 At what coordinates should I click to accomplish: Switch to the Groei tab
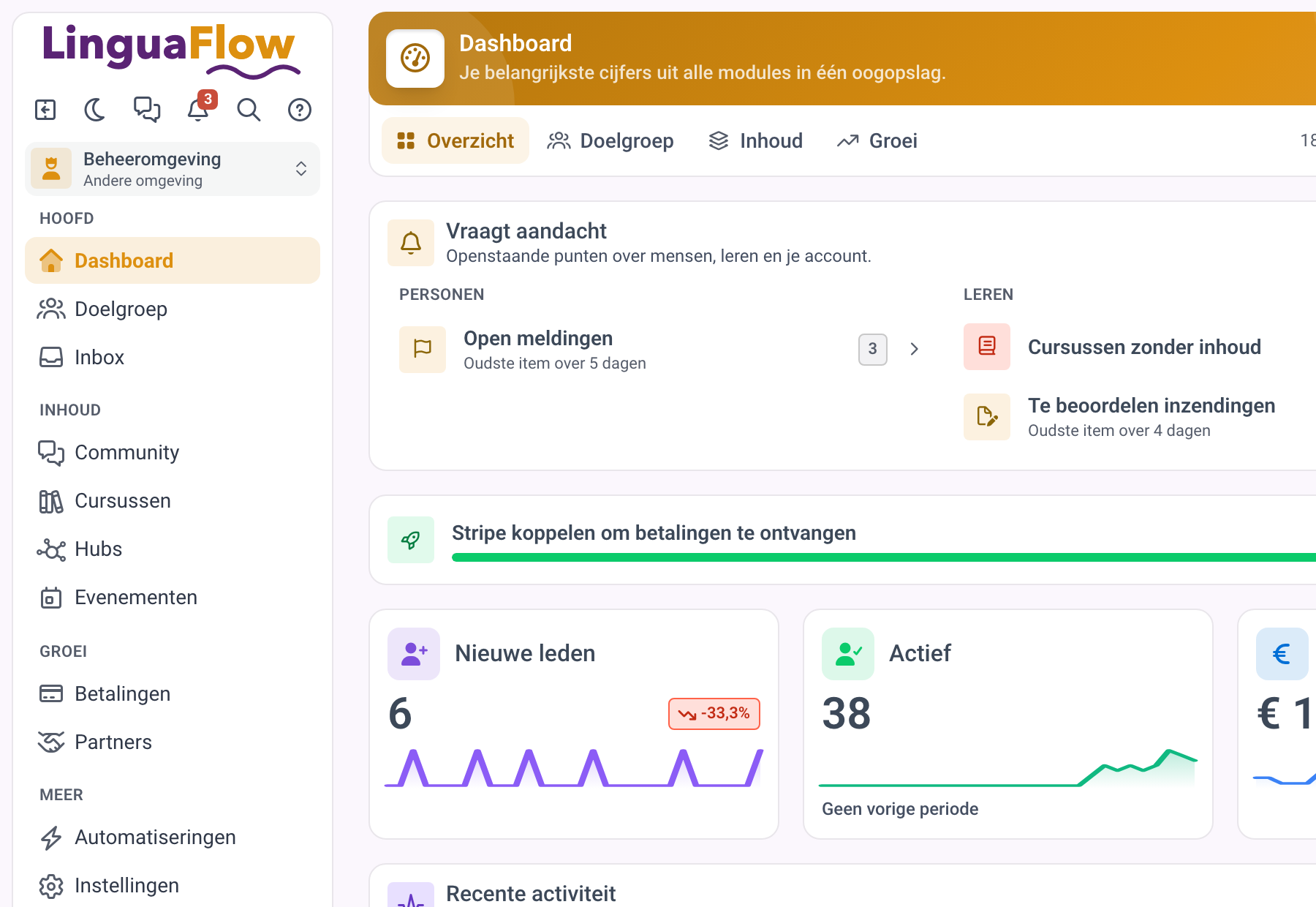(877, 140)
